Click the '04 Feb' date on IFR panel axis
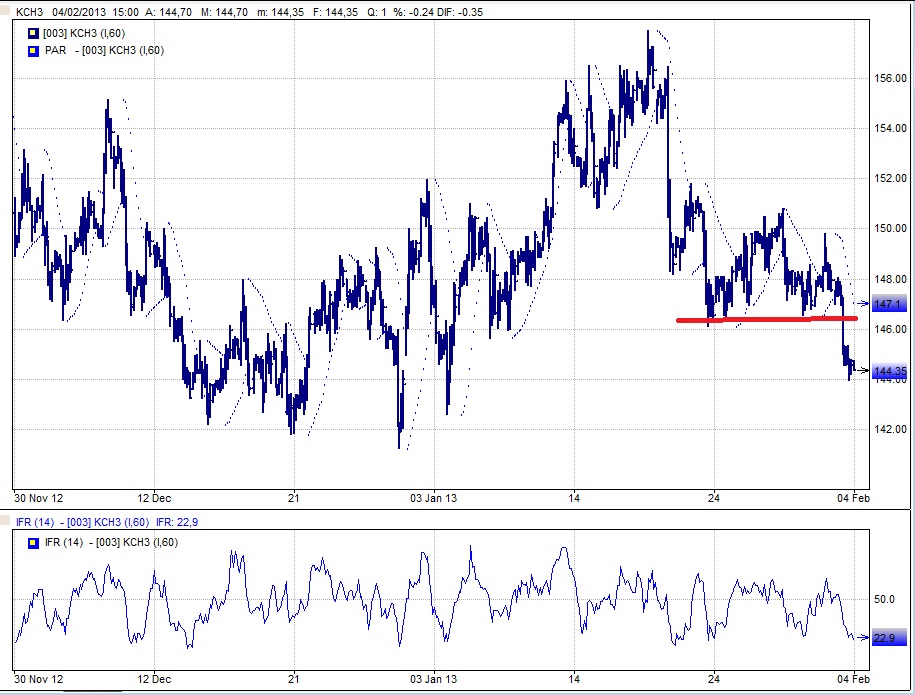Screen dimensions: 915x695 (852, 676)
